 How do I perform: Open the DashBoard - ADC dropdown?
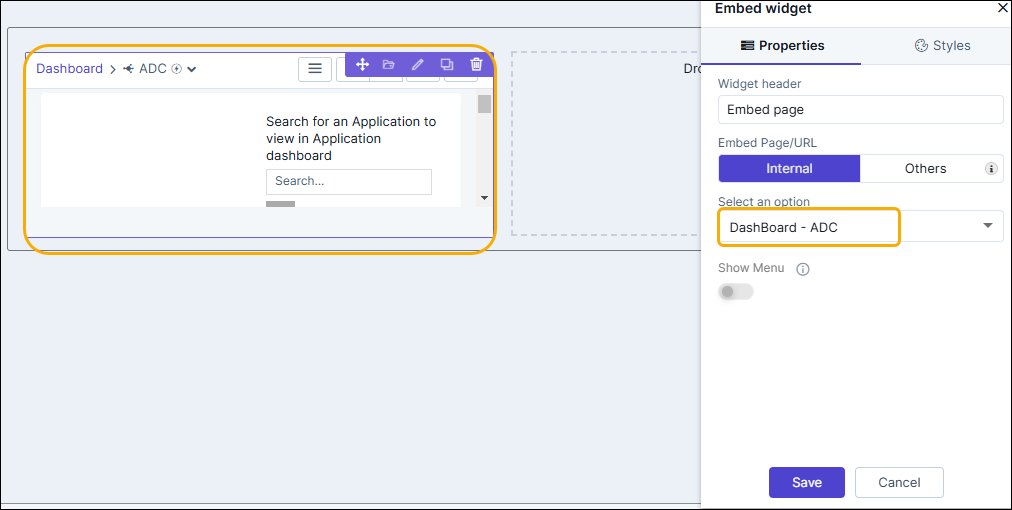pyautogui.click(x=861, y=226)
